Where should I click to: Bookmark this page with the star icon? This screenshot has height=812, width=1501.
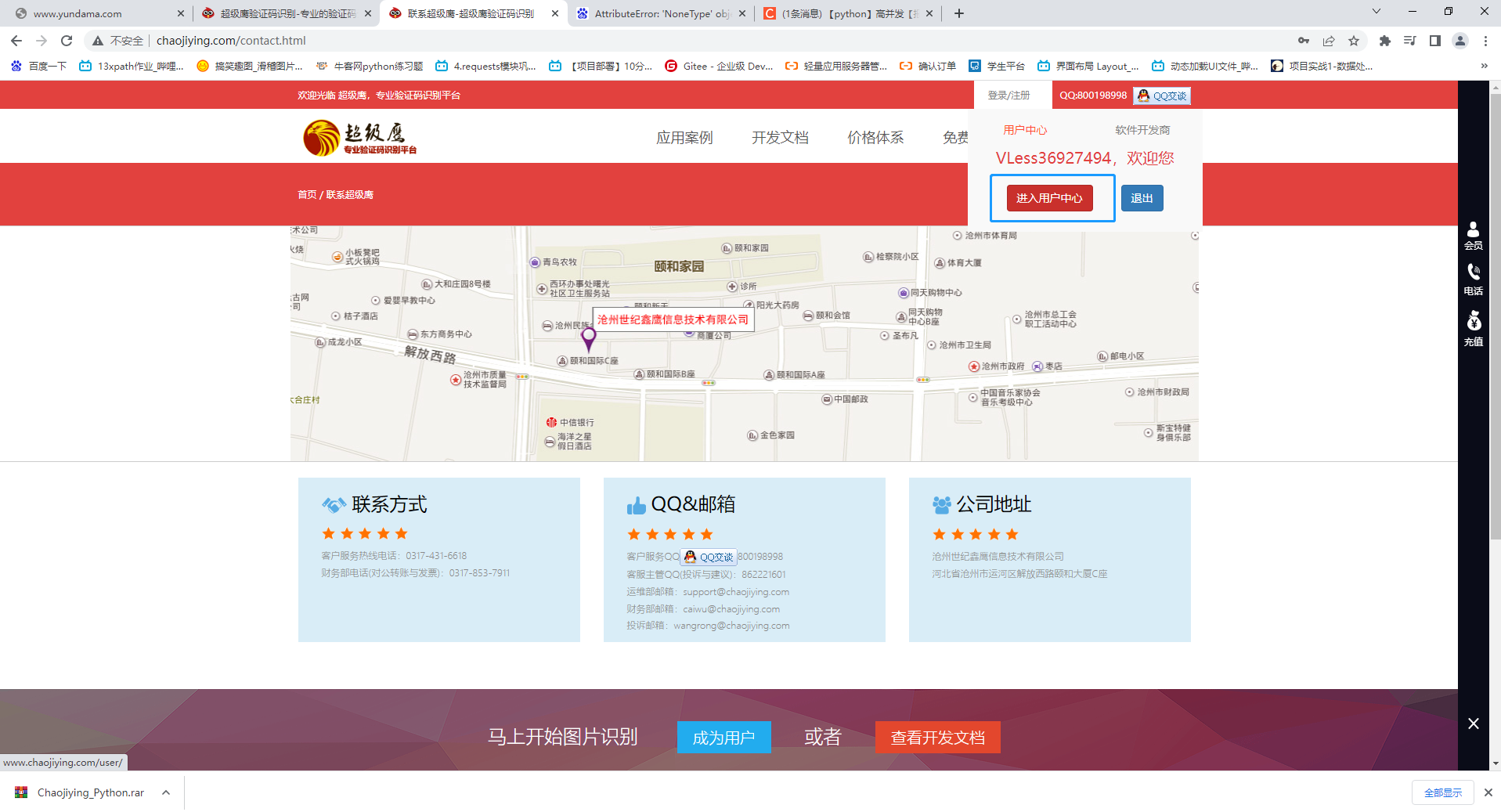(x=1354, y=41)
